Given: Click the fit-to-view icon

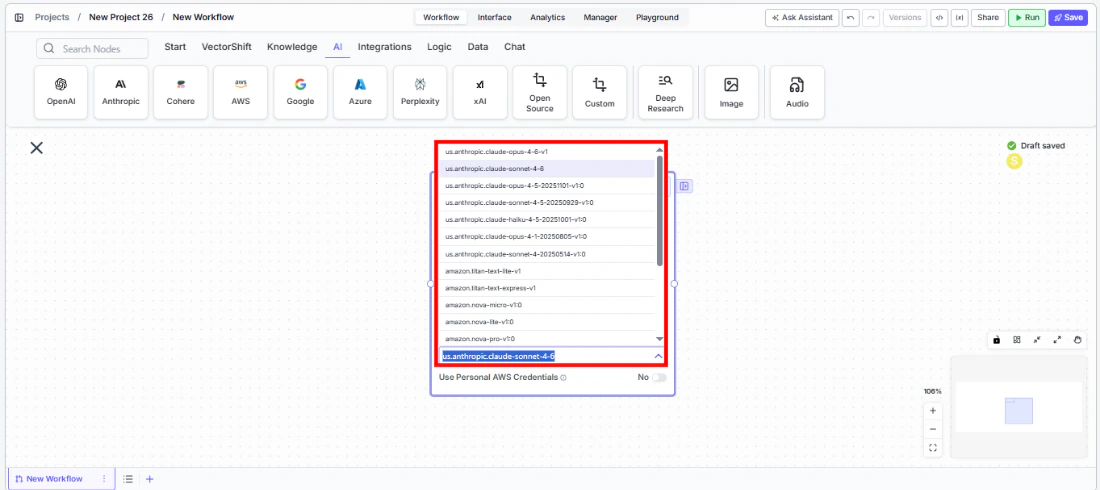Looking at the screenshot, I should click(932, 447).
